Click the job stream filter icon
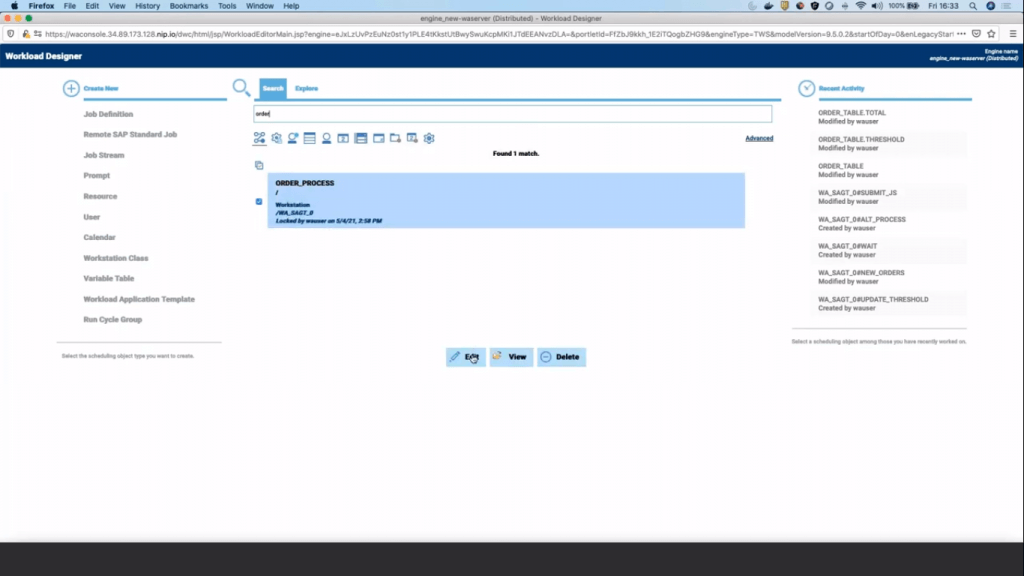Image resolution: width=1024 pixels, height=576 pixels. pyautogui.click(x=260, y=138)
